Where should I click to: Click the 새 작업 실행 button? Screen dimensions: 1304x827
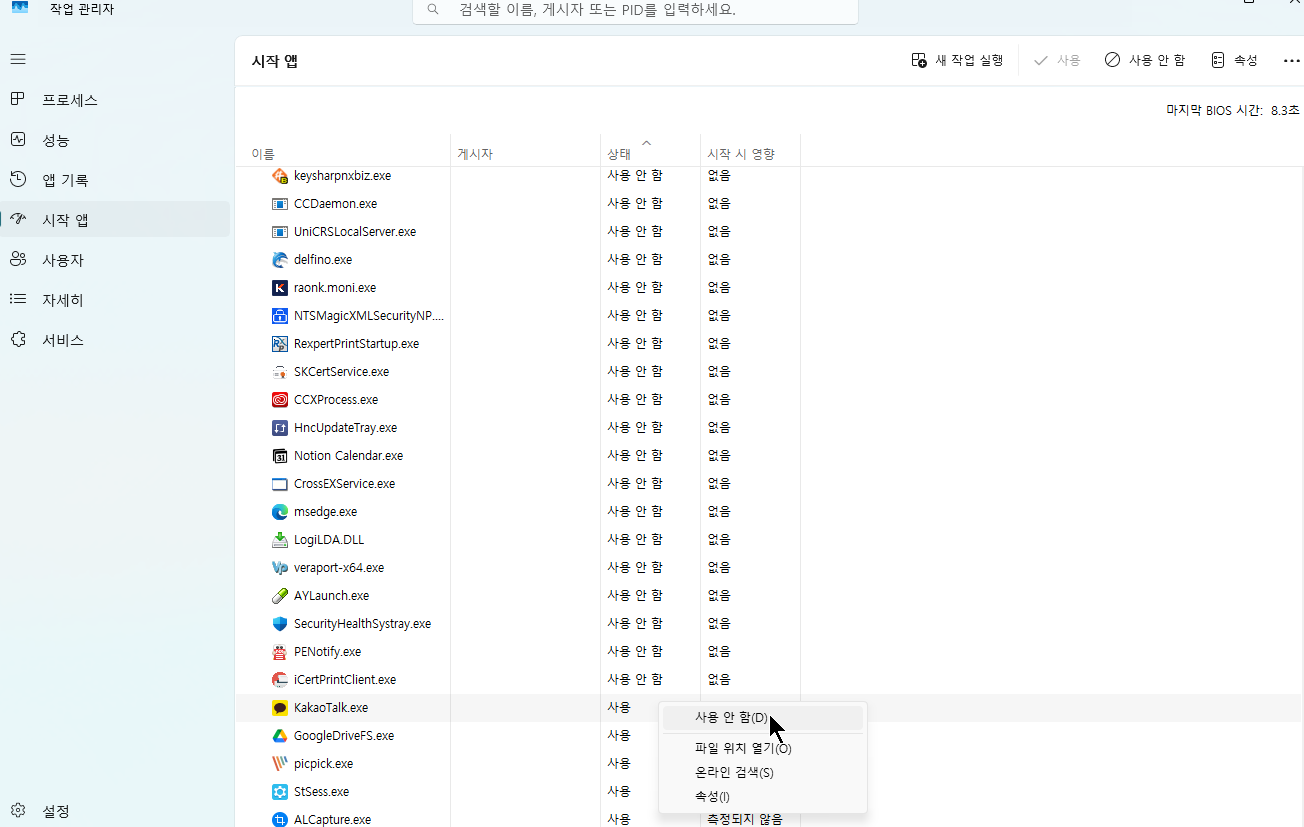click(957, 61)
